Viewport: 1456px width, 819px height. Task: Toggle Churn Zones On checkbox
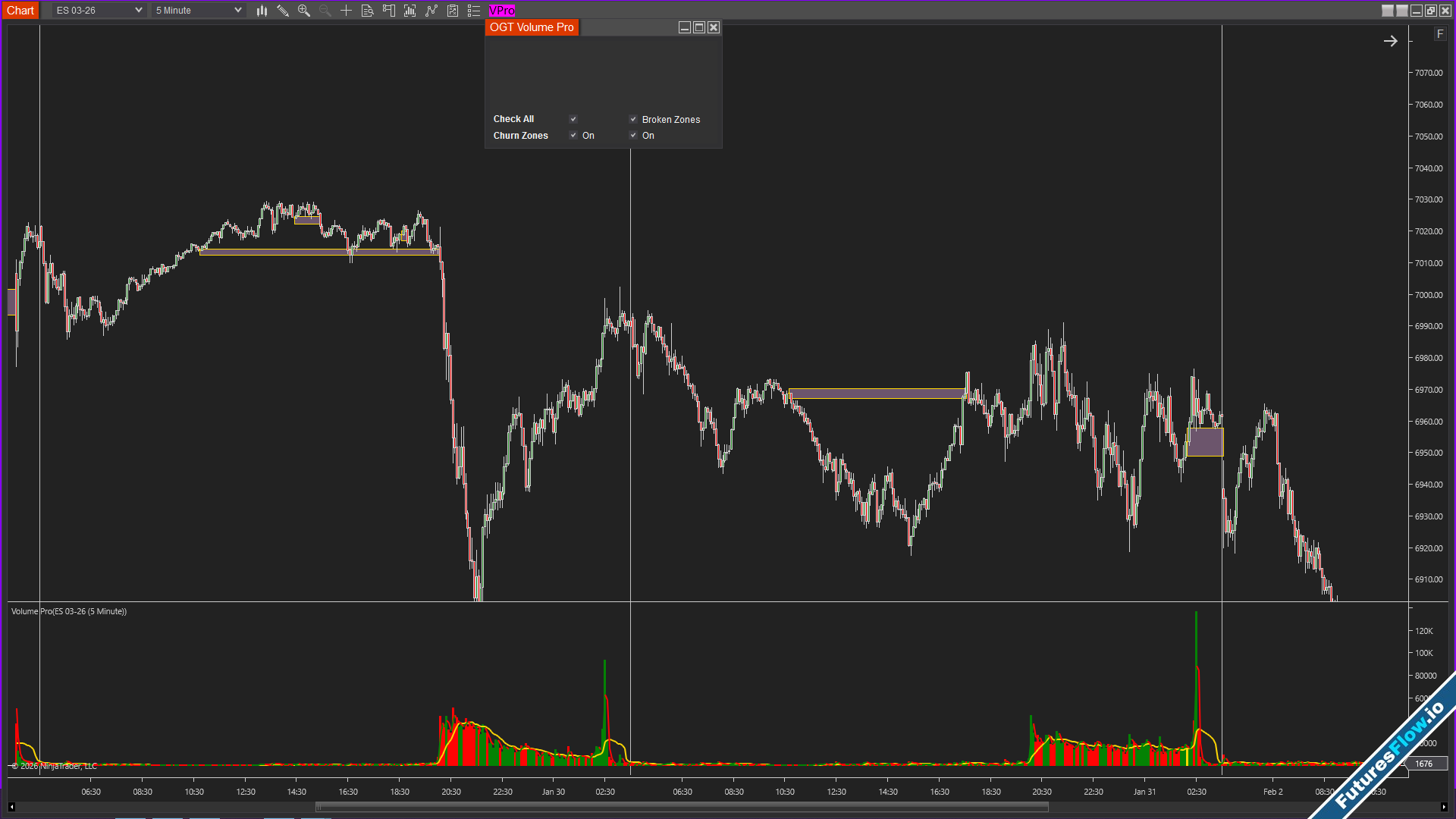pos(573,136)
